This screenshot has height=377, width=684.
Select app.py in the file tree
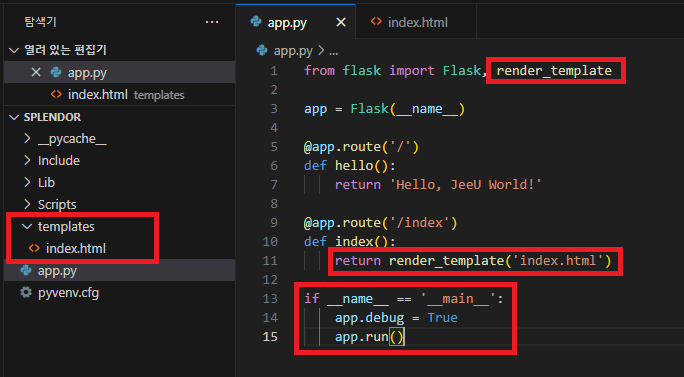[x=57, y=271]
